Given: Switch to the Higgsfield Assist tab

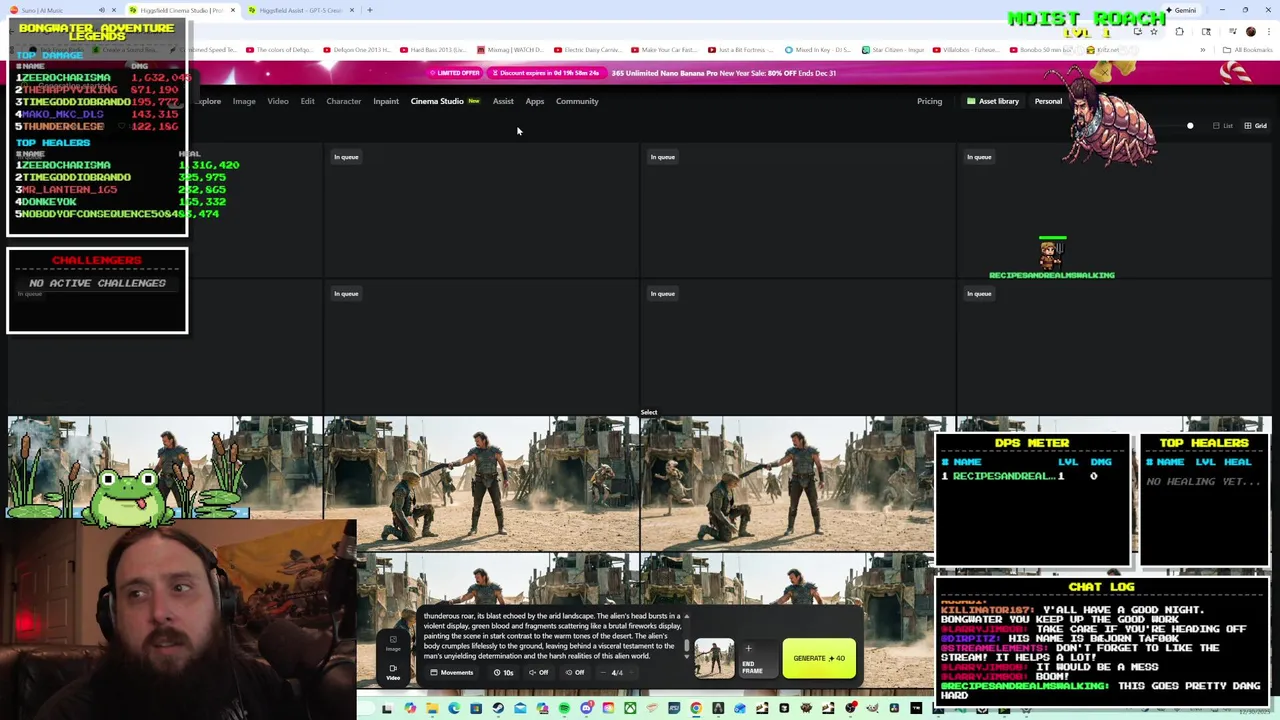Looking at the screenshot, I should 300,10.
